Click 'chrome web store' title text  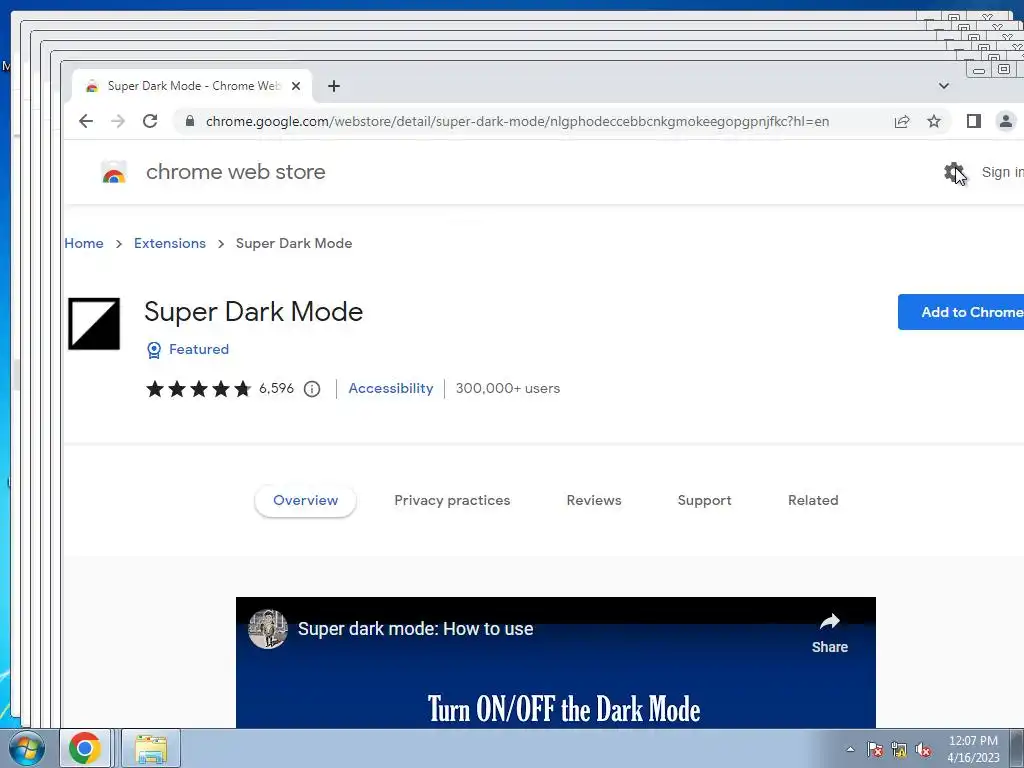click(236, 172)
